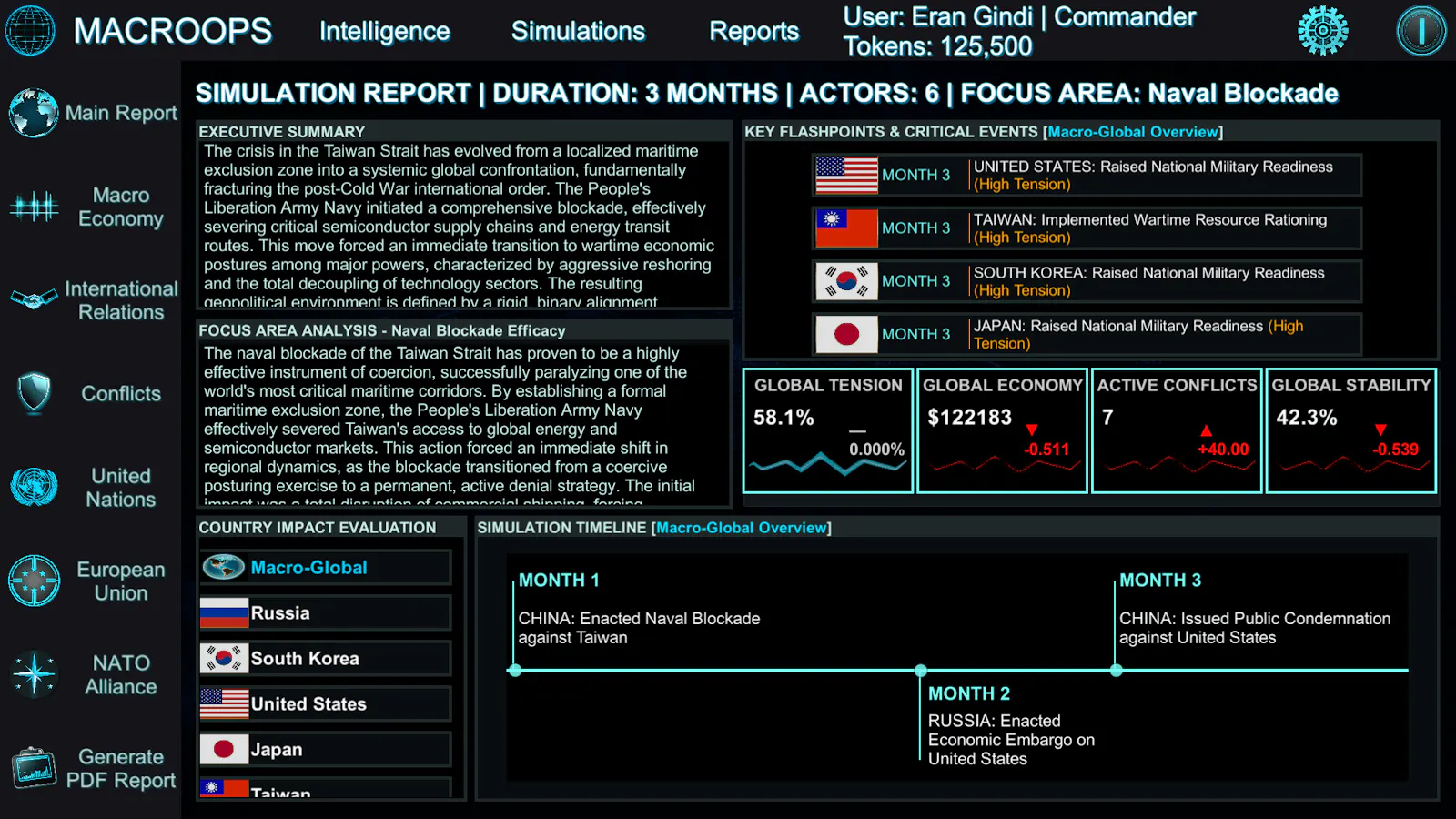Screen dimensions: 1456x819
Task: Click the United States flag in flashpoints
Action: point(846,175)
